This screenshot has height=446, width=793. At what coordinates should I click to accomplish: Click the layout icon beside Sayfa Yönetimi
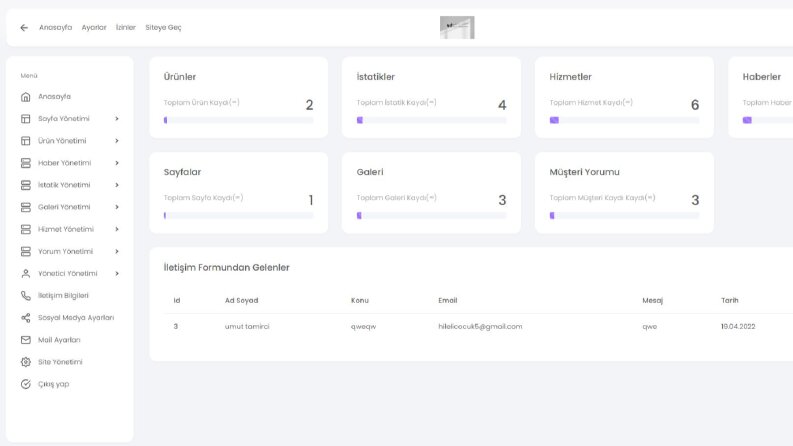point(26,119)
